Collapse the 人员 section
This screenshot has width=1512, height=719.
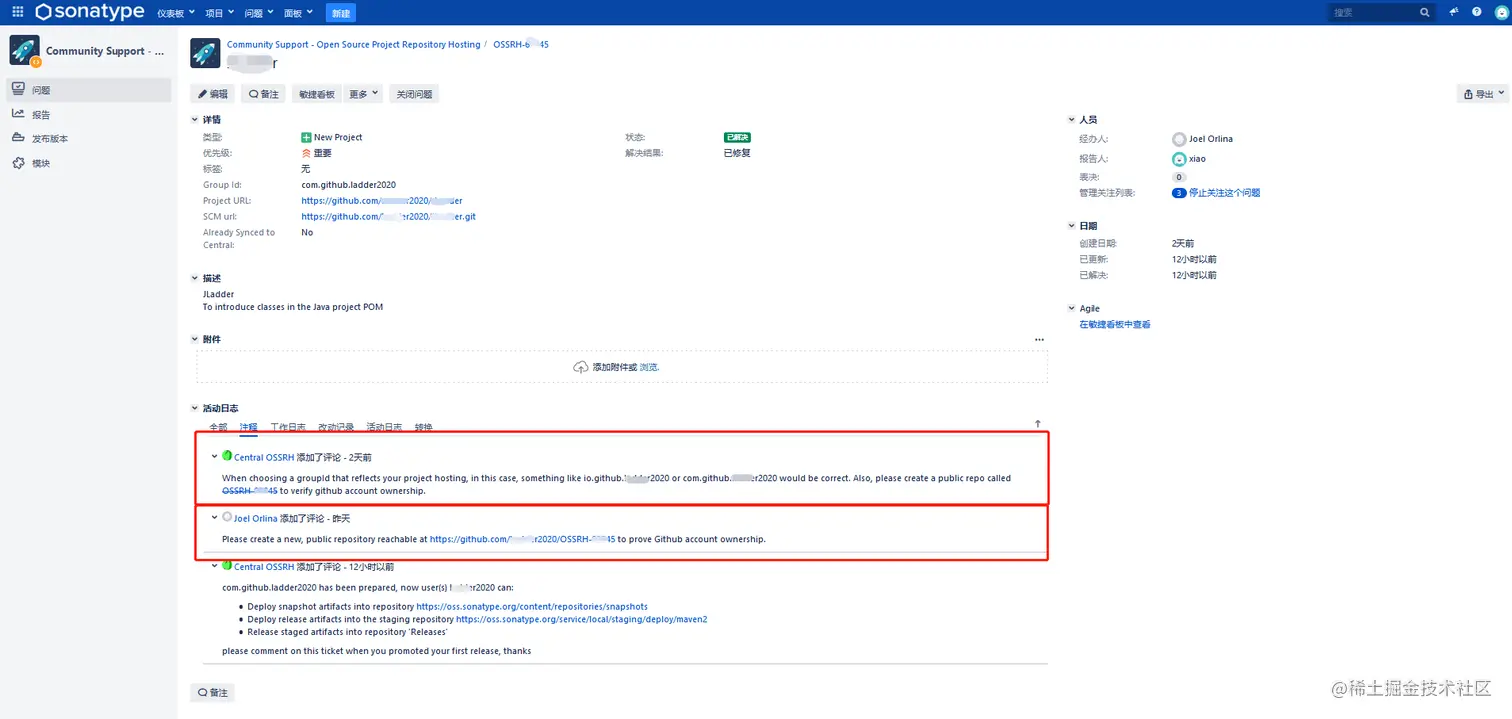point(1071,119)
